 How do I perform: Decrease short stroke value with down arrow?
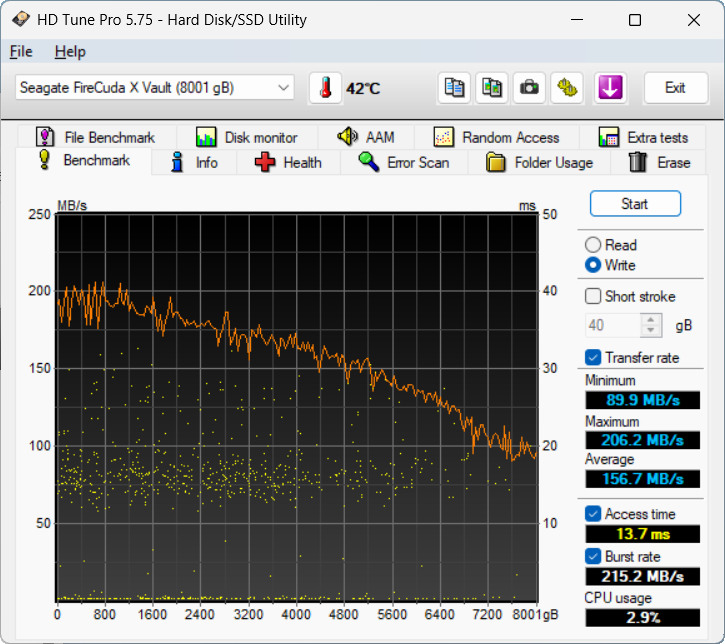pyautogui.click(x=651, y=331)
